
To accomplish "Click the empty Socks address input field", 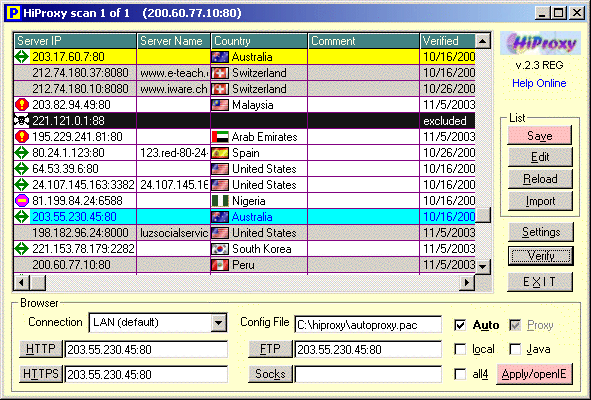I will point(368,374).
